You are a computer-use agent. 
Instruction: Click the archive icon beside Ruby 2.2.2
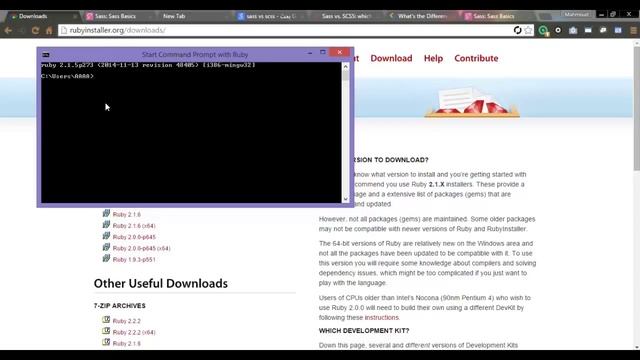tap(106, 320)
